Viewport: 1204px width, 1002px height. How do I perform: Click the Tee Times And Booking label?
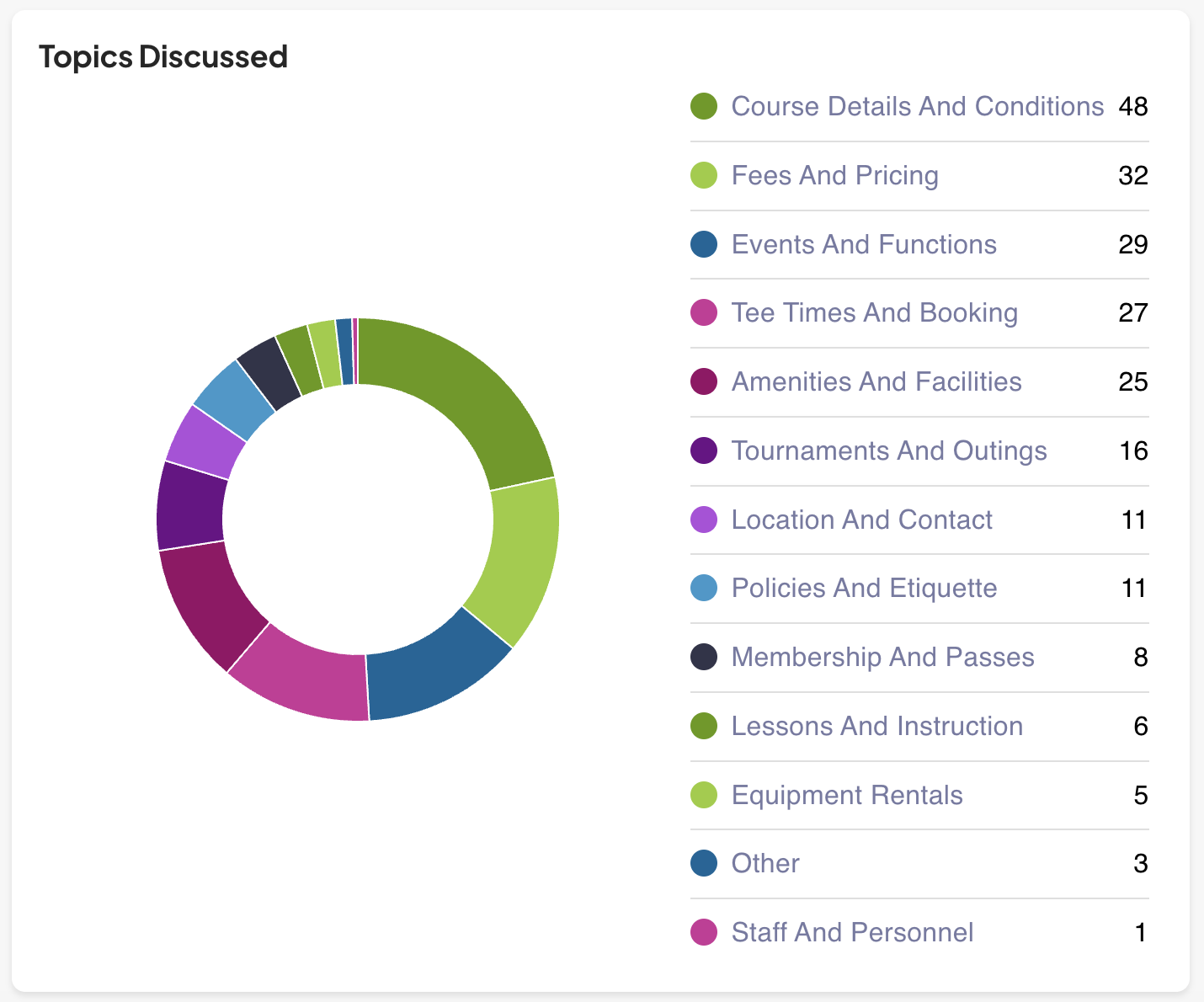[x=874, y=313]
